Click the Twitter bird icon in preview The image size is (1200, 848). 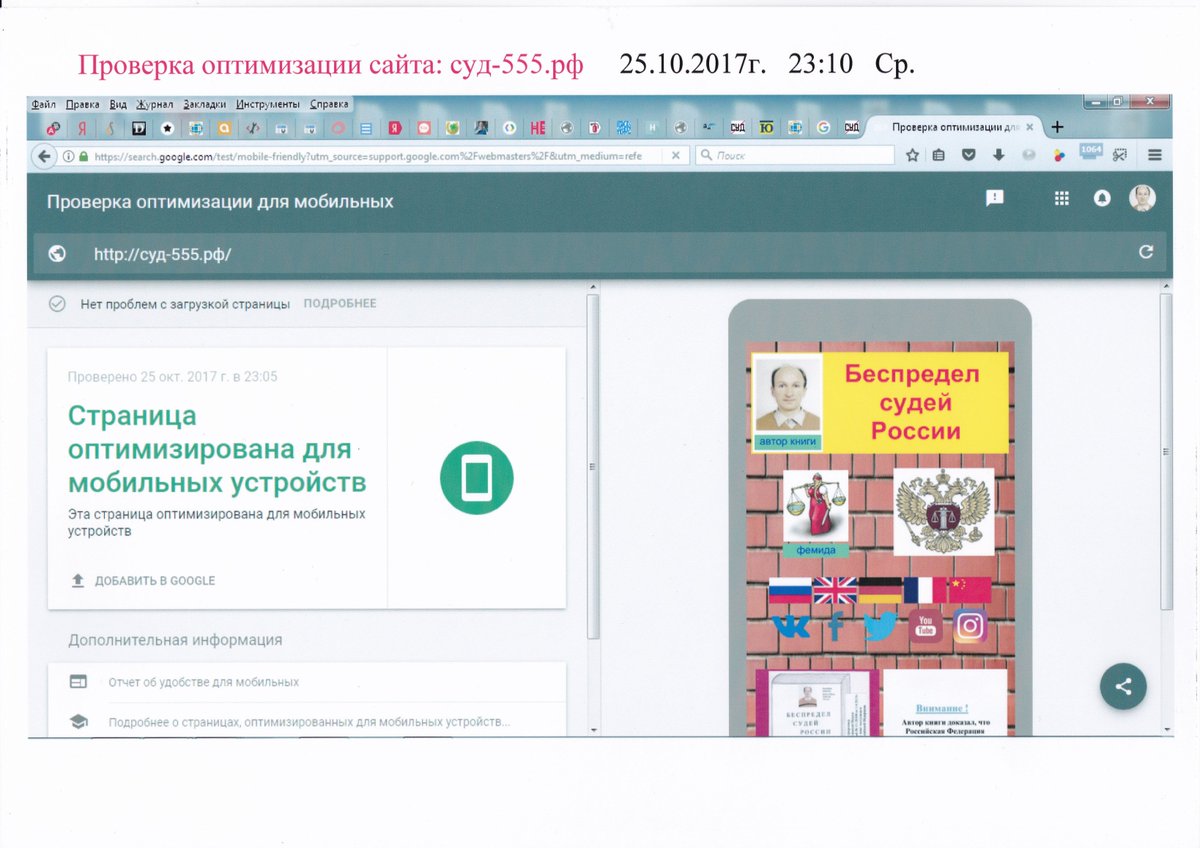(x=880, y=627)
